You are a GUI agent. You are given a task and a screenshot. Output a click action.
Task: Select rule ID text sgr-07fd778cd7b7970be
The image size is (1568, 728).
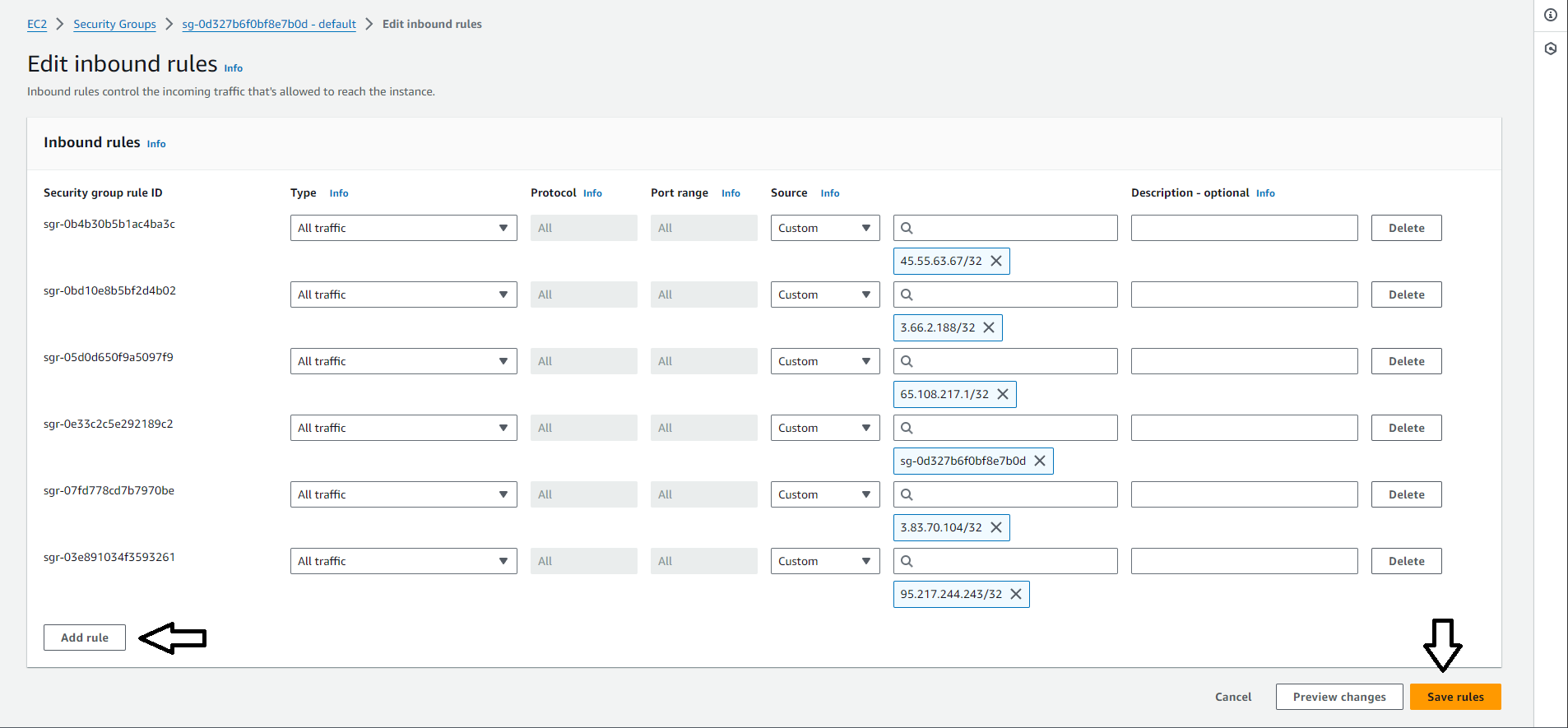[109, 490]
